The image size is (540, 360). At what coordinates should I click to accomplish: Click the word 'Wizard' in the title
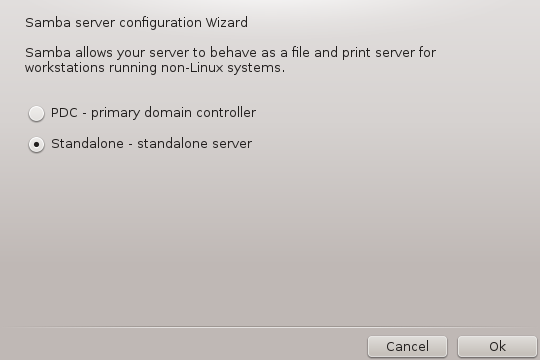(227, 23)
